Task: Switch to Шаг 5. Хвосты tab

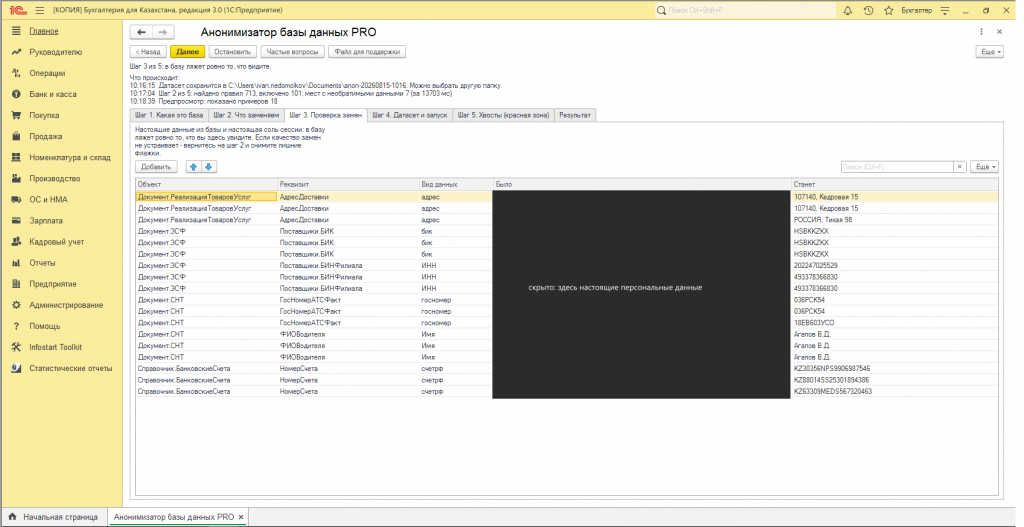Action: pyautogui.click(x=504, y=115)
